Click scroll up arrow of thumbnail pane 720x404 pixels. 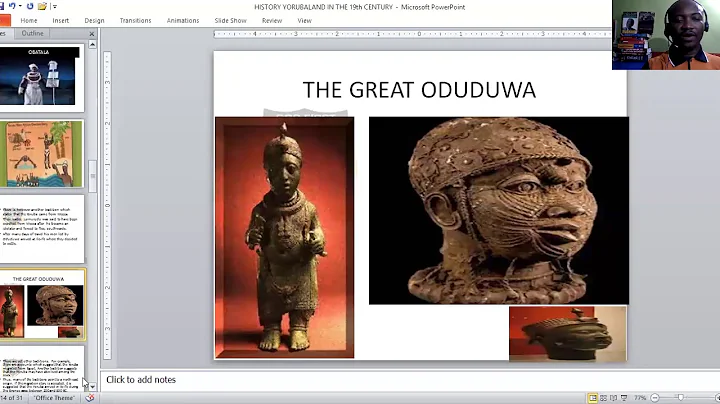click(92, 45)
